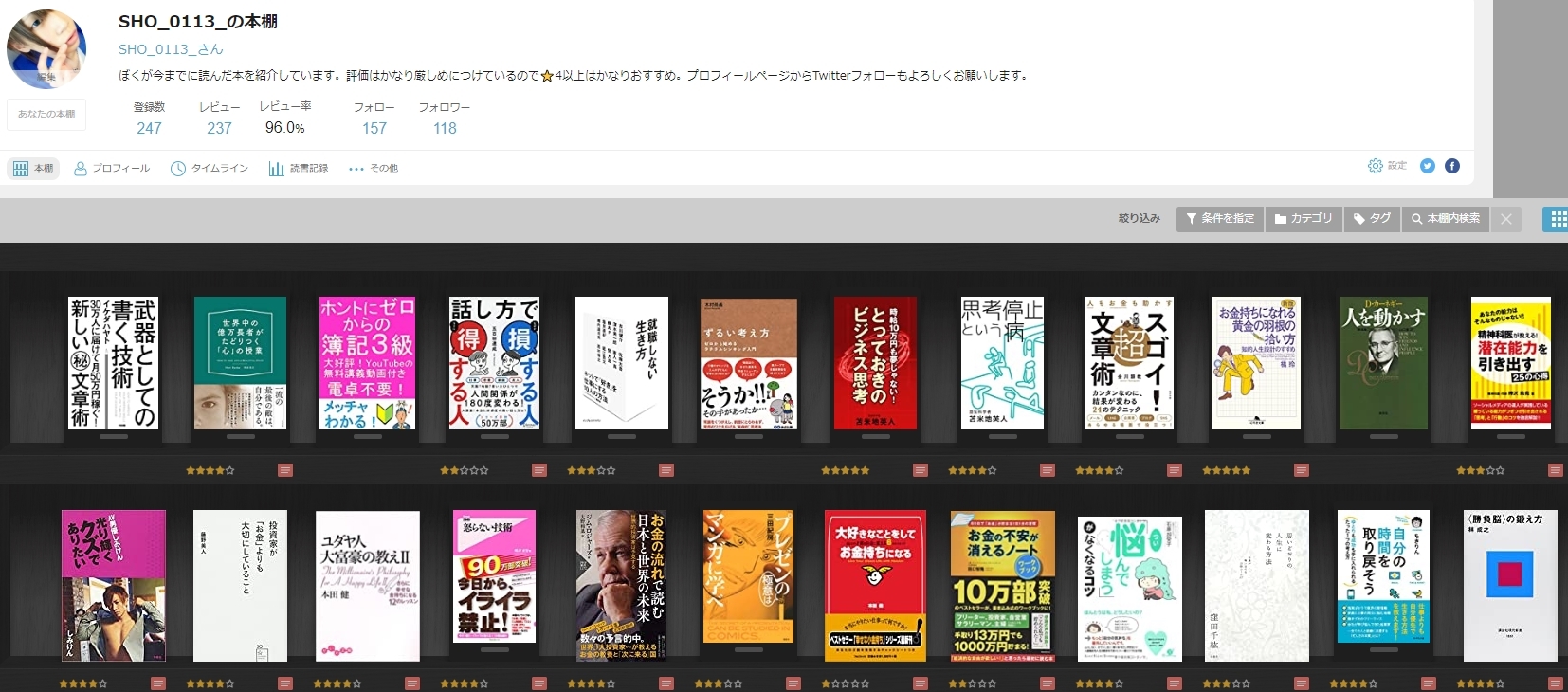Open review icon under 思考停止という病 book
Image resolution: width=1568 pixels, height=692 pixels.
tap(1048, 470)
